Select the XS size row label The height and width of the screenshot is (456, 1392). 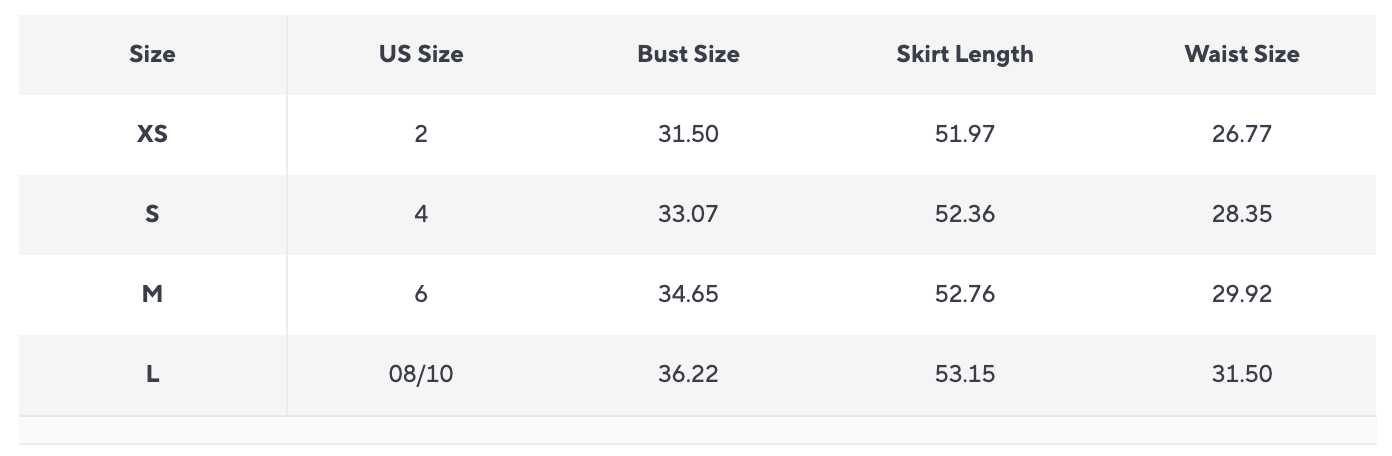(152, 134)
